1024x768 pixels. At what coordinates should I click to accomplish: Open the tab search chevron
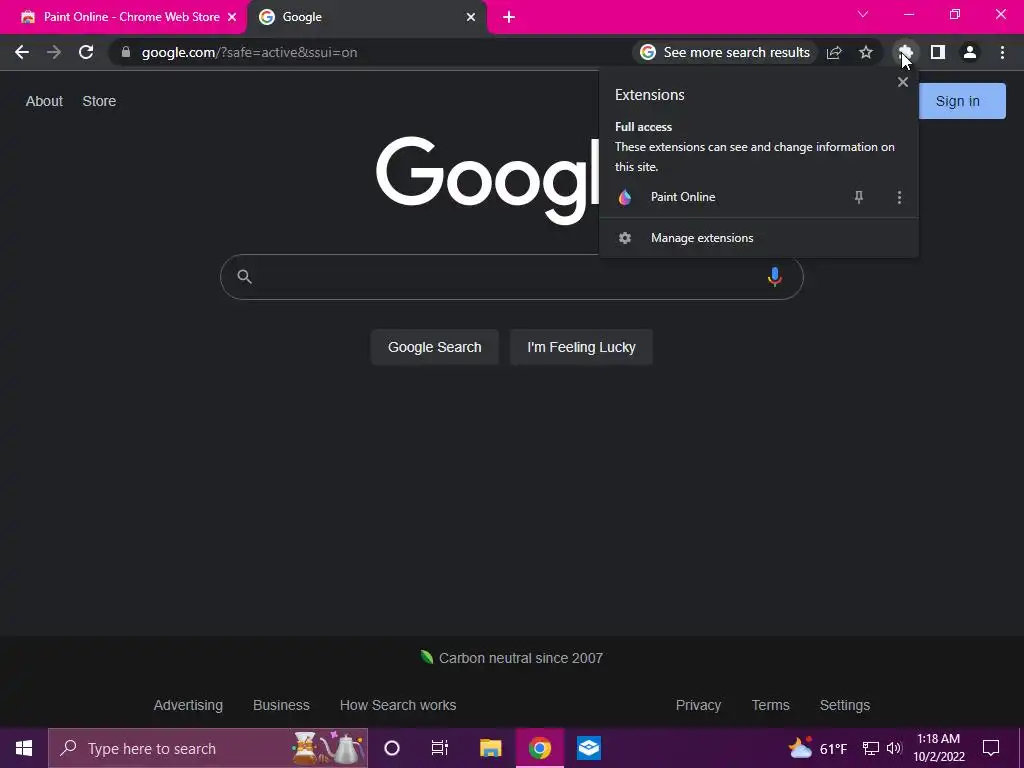point(863,14)
